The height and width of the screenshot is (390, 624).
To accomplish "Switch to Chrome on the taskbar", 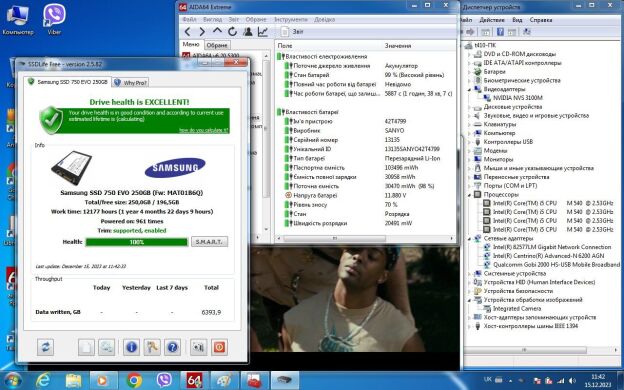I will 134,380.
